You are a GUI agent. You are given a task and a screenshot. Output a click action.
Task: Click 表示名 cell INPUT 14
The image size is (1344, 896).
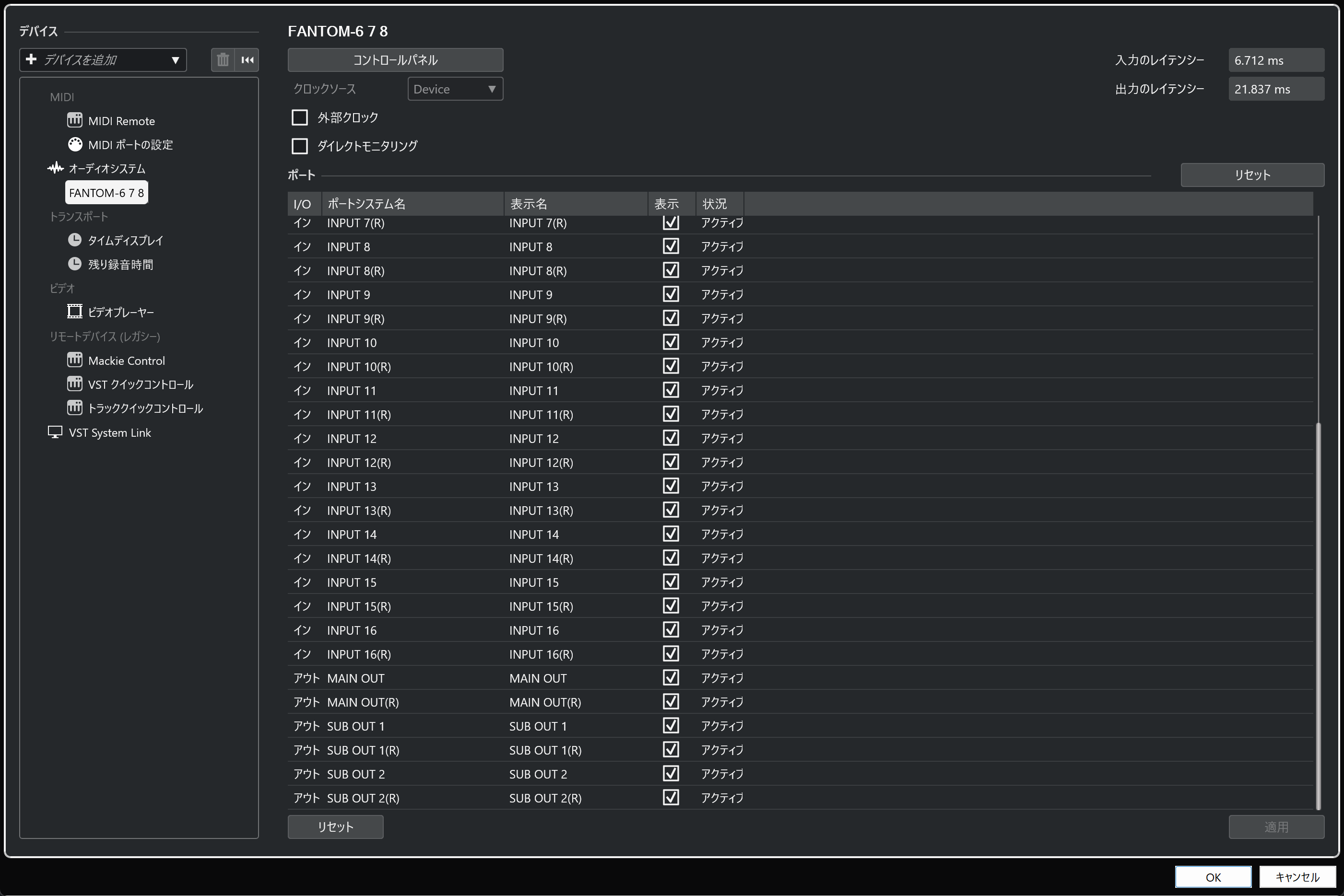pyautogui.click(x=534, y=534)
